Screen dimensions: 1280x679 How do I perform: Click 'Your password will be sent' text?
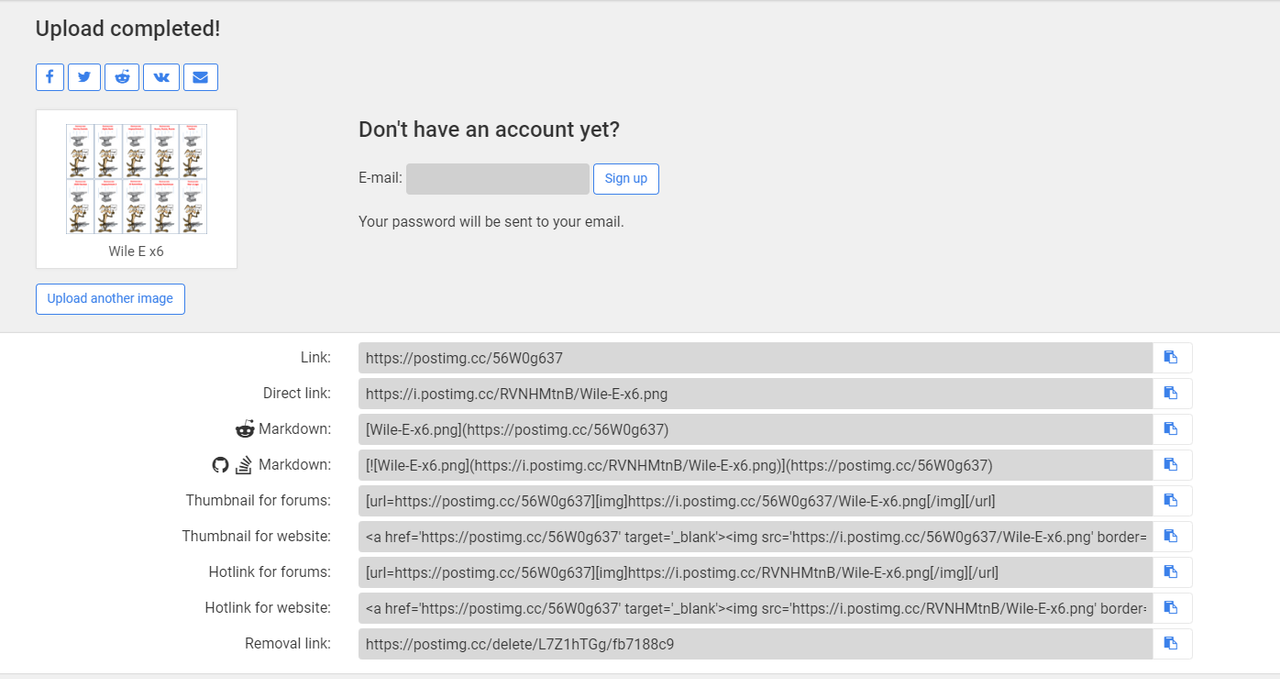(491, 221)
